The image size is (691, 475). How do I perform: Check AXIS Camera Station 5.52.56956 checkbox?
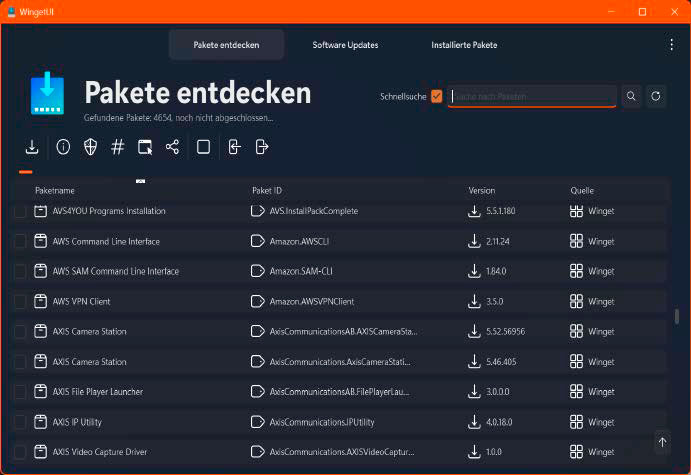[20, 331]
